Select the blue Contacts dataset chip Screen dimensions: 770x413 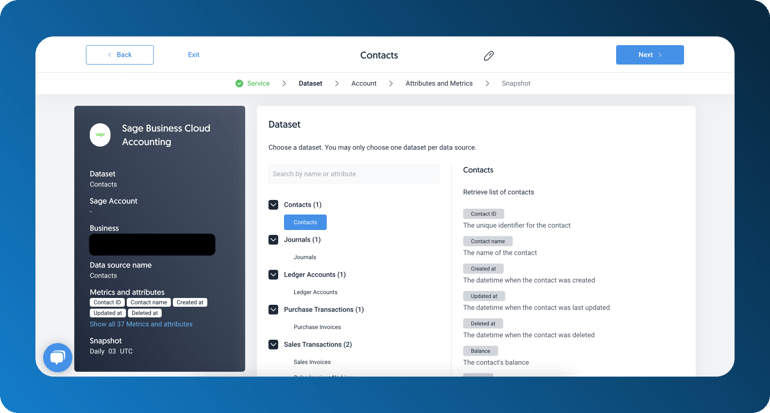click(x=305, y=222)
